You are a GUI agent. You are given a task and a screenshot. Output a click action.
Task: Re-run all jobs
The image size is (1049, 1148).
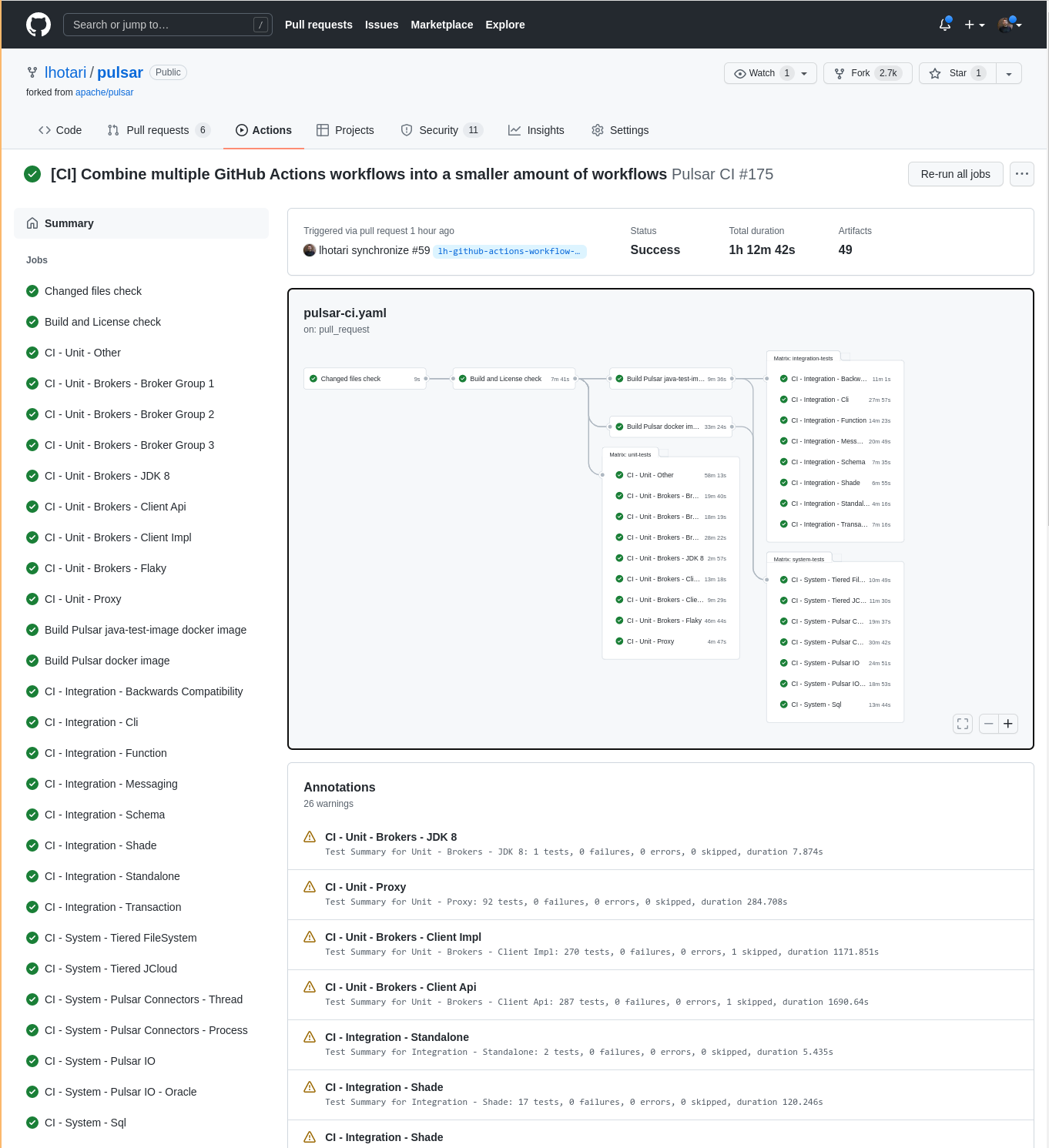point(956,174)
